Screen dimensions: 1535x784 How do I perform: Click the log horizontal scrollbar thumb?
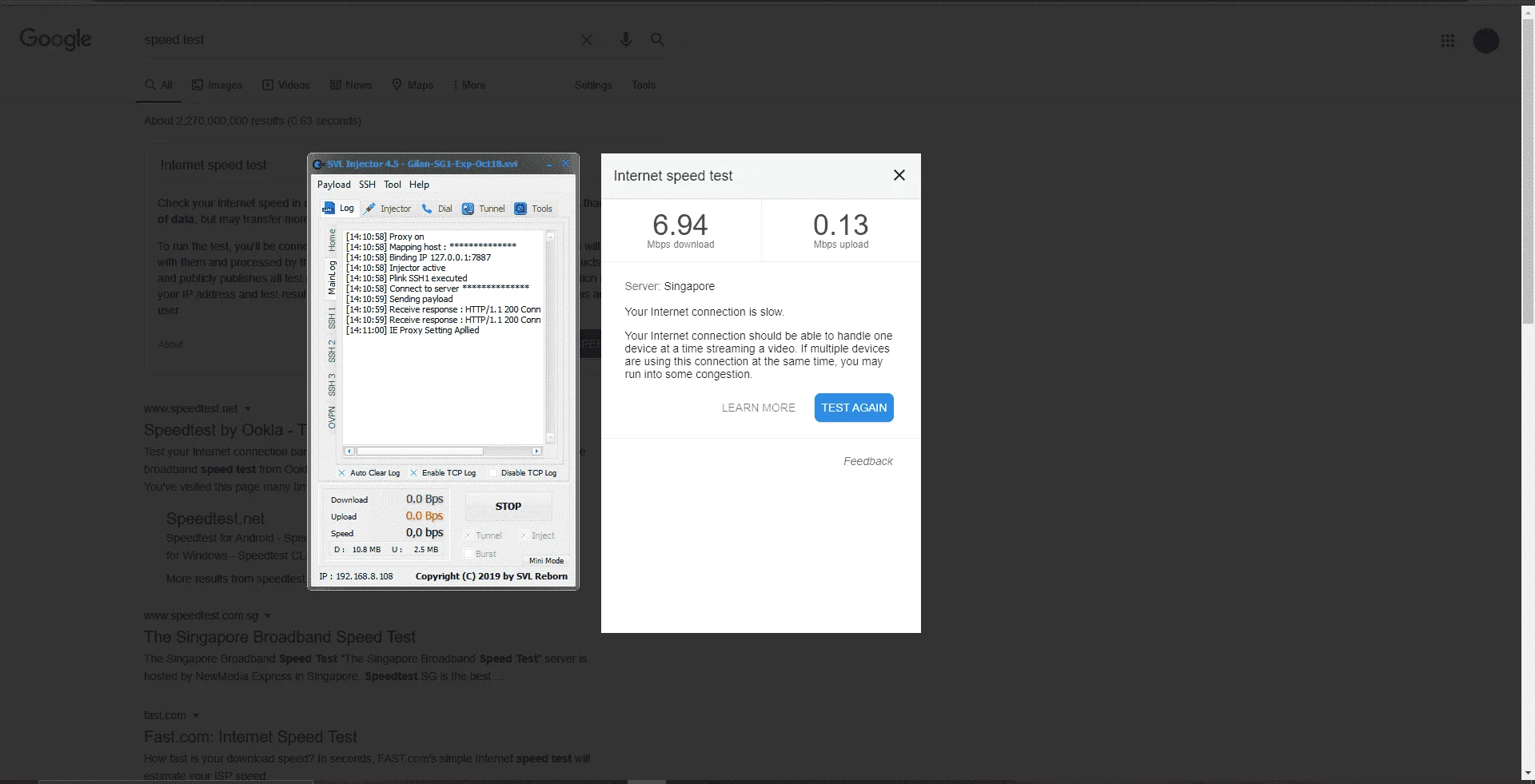coord(420,452)
